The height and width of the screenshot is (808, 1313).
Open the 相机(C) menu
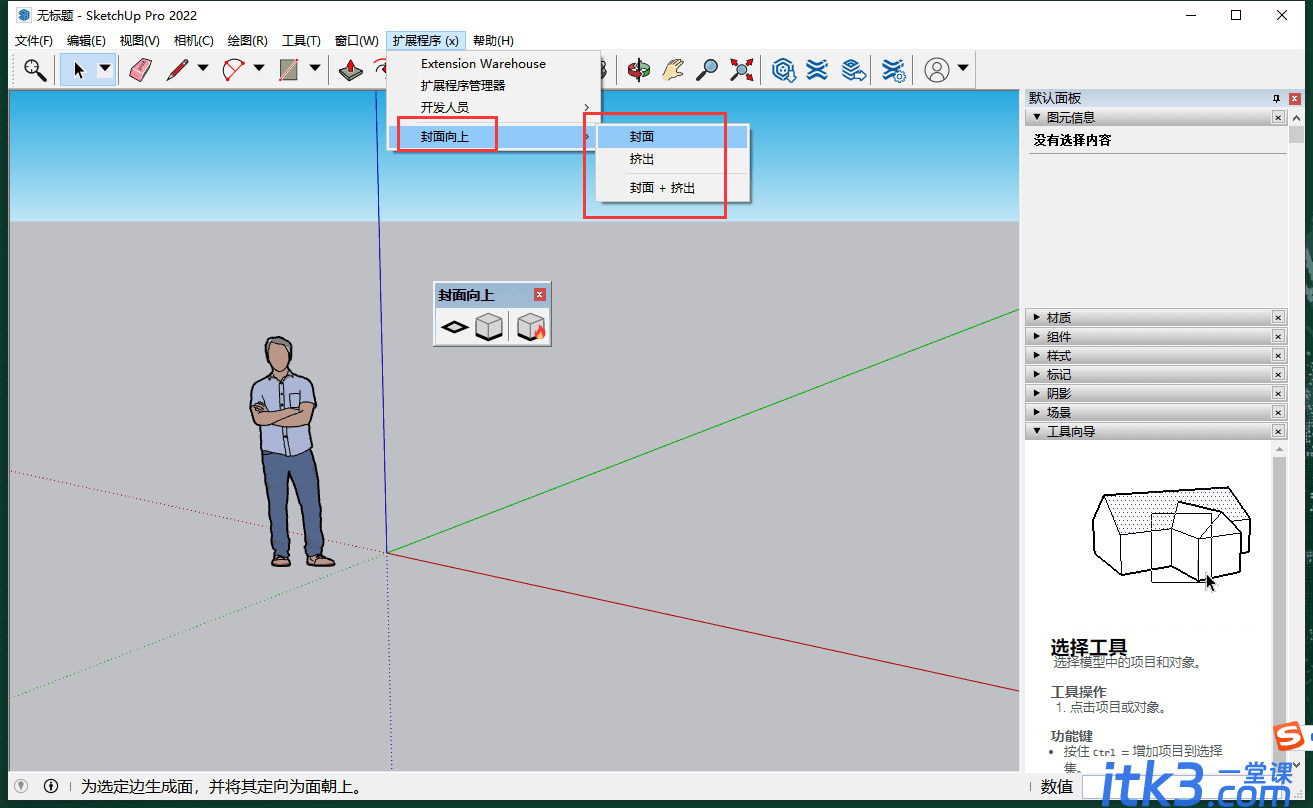(x=194, y=41)
